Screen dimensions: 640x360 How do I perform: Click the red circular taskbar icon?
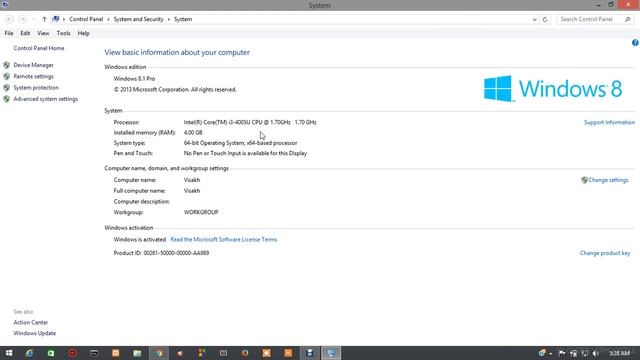coord(73,353)
